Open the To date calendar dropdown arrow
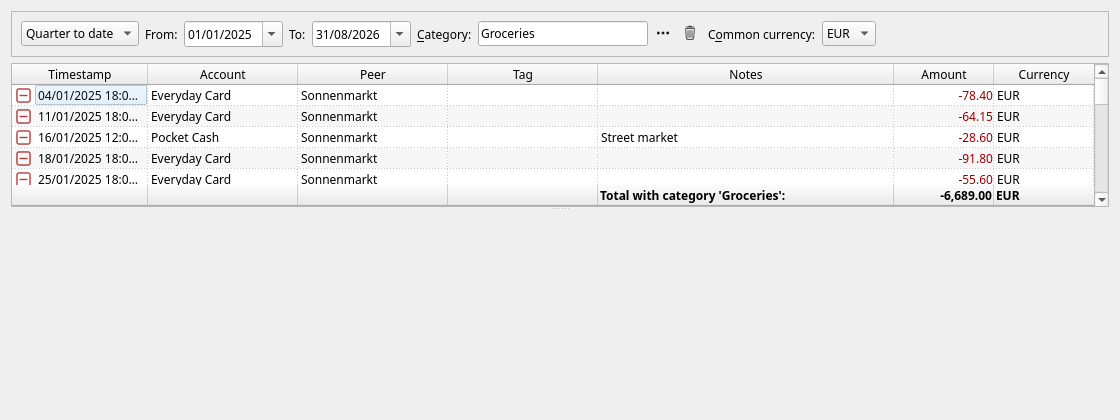The width and height of the screenshot is (1120, 420). coord(400,34)
